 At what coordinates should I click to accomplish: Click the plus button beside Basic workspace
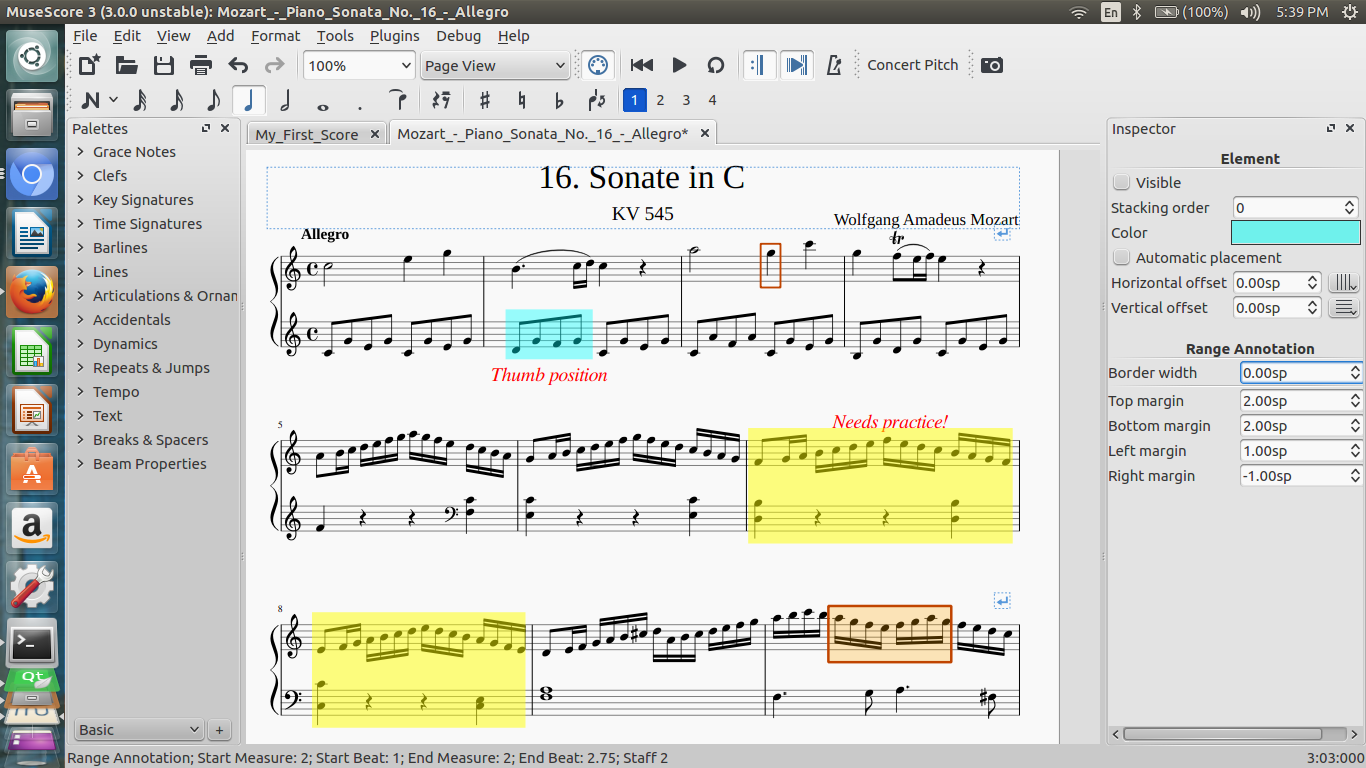220,730
